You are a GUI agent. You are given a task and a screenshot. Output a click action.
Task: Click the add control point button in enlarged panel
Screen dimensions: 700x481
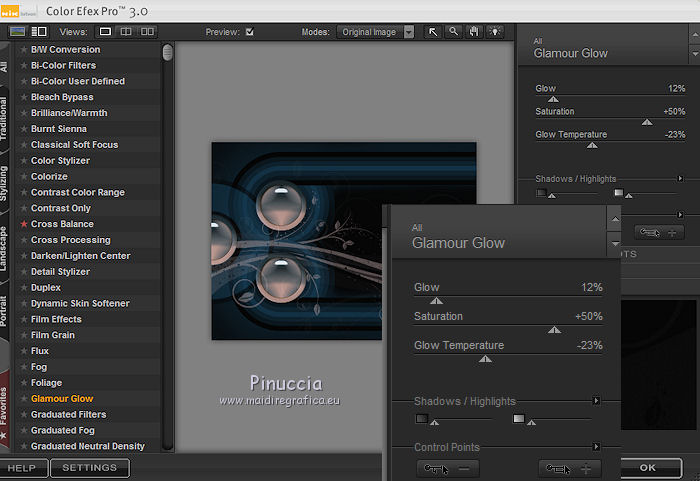570,469
